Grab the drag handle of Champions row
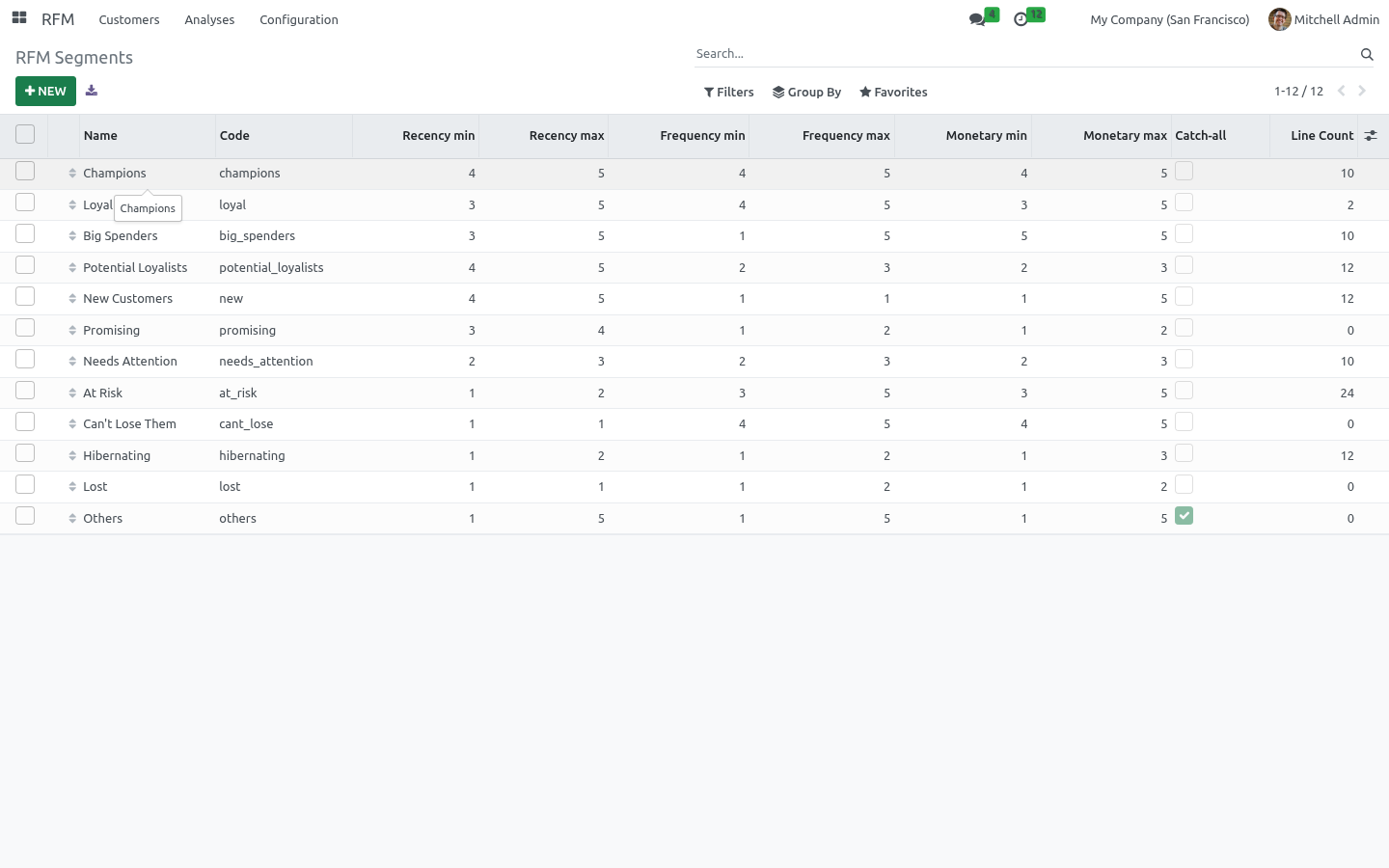This screenshot has width=1389, height=868. click(x=72, y=174)
